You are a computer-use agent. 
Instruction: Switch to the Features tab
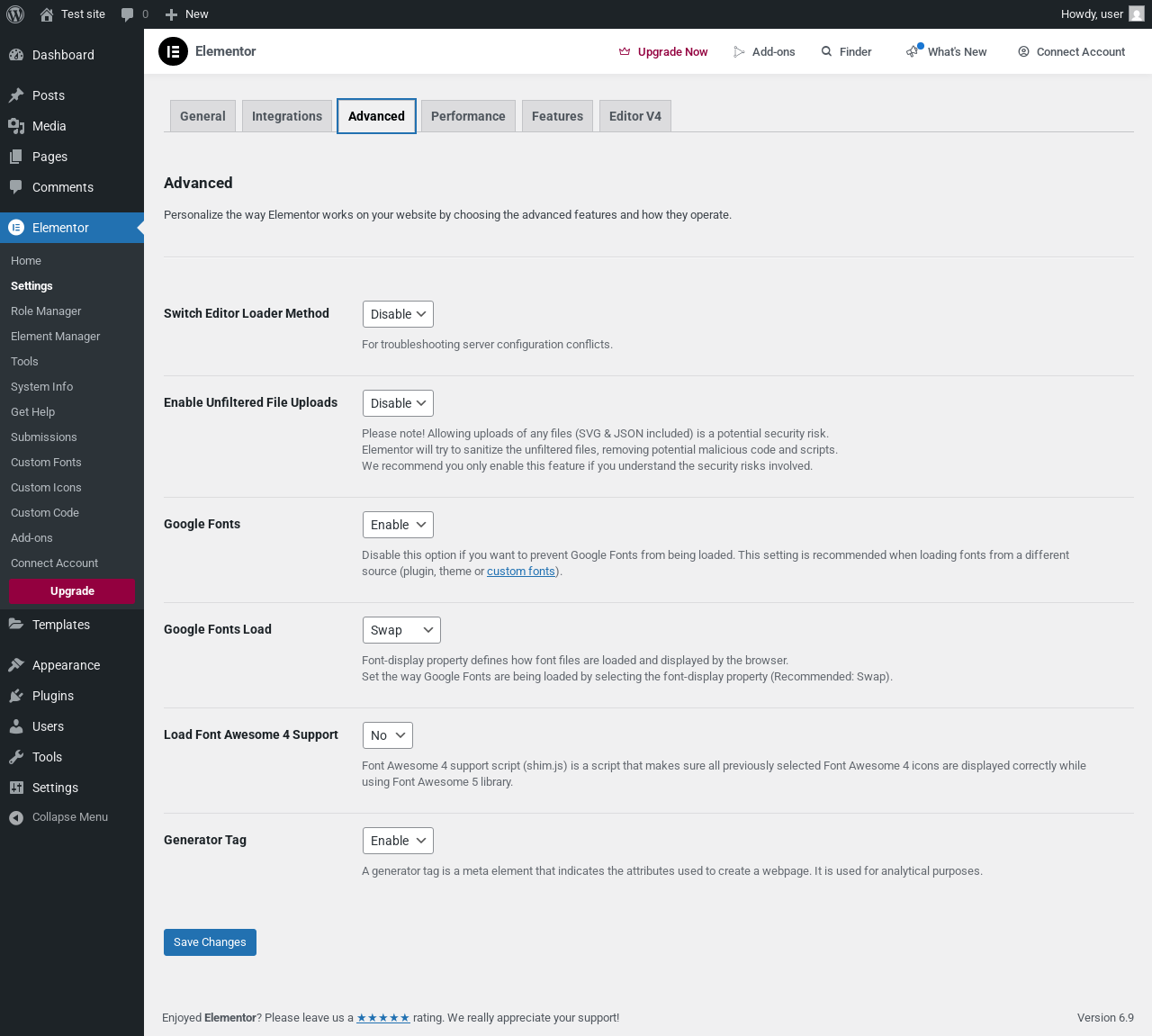pyautogui.click(x=557, y=116)
